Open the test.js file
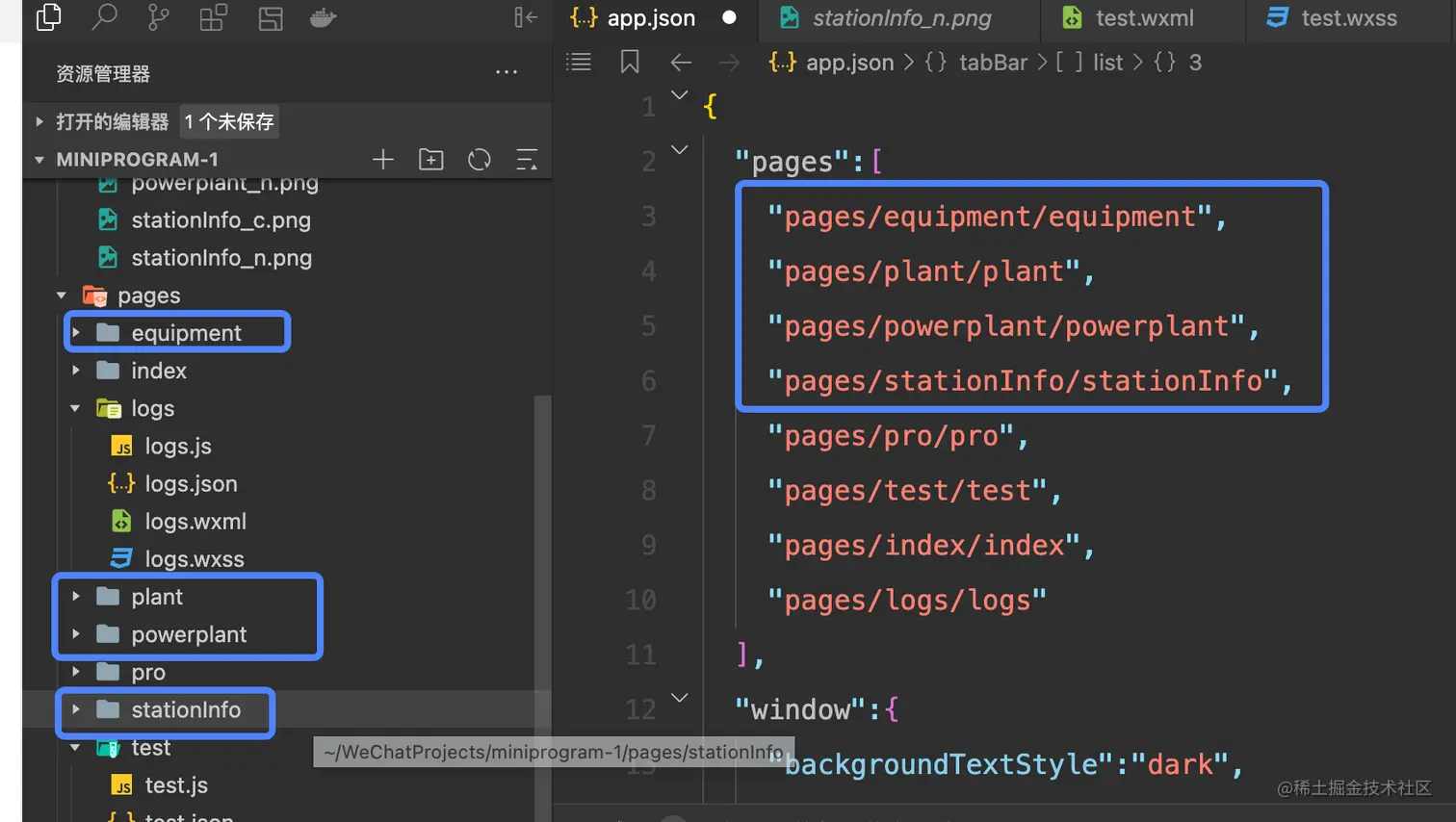This screenshot has height=822, width=1456. click(176, 785)
